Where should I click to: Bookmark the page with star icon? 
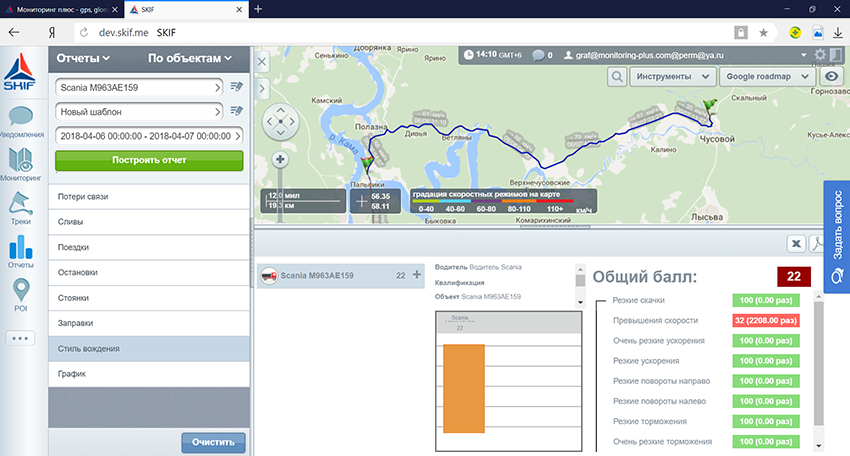tap(763, 33)
